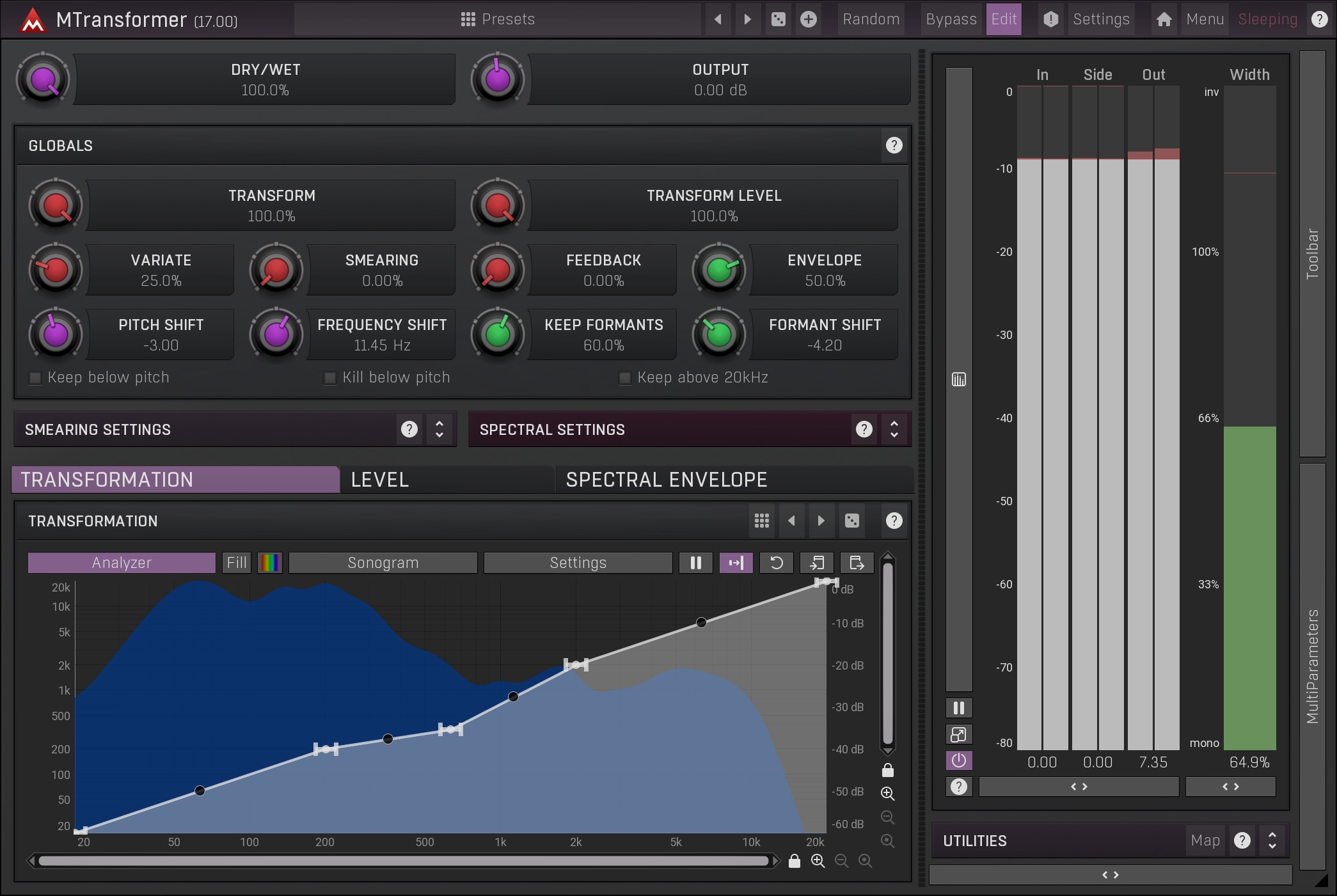Switch to the LEVEL tab

[379, 480]
